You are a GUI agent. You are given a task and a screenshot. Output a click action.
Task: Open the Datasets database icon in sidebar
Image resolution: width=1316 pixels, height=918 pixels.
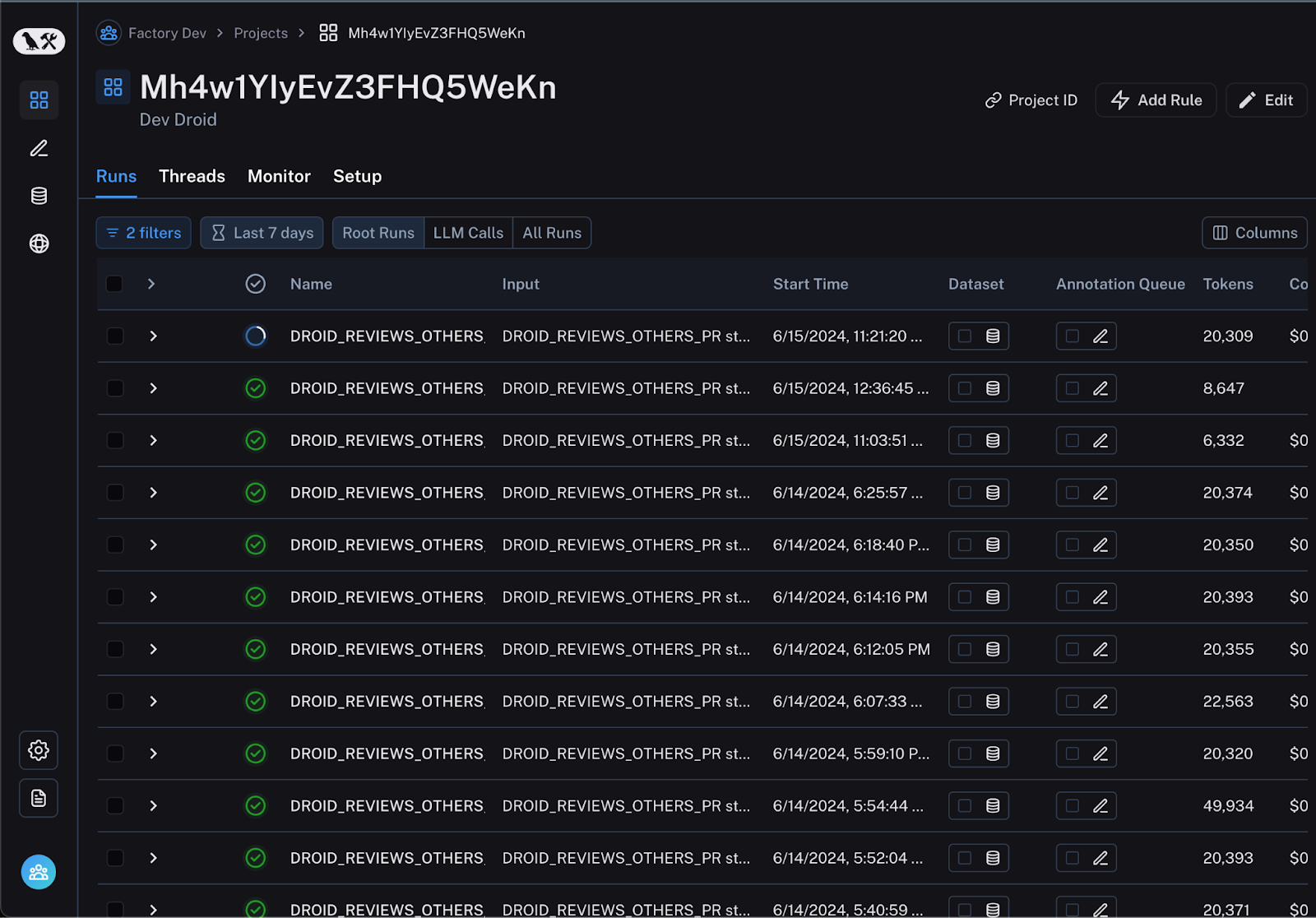[x=39, y=196]
